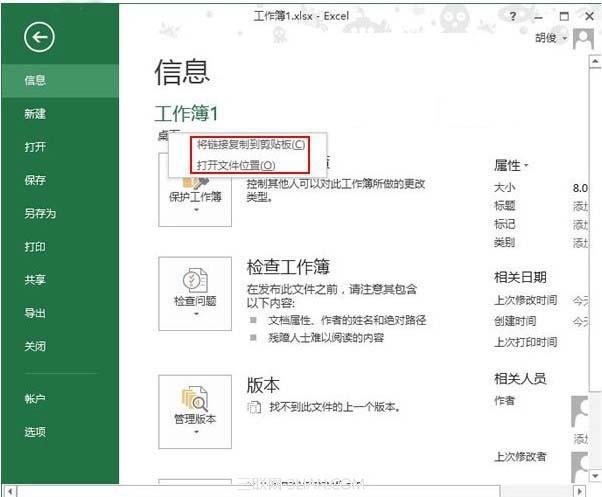Click the vertical scrollbar down arrow
Image resolution: width=602 pixels, height=497 pixels.
(595, 476)
